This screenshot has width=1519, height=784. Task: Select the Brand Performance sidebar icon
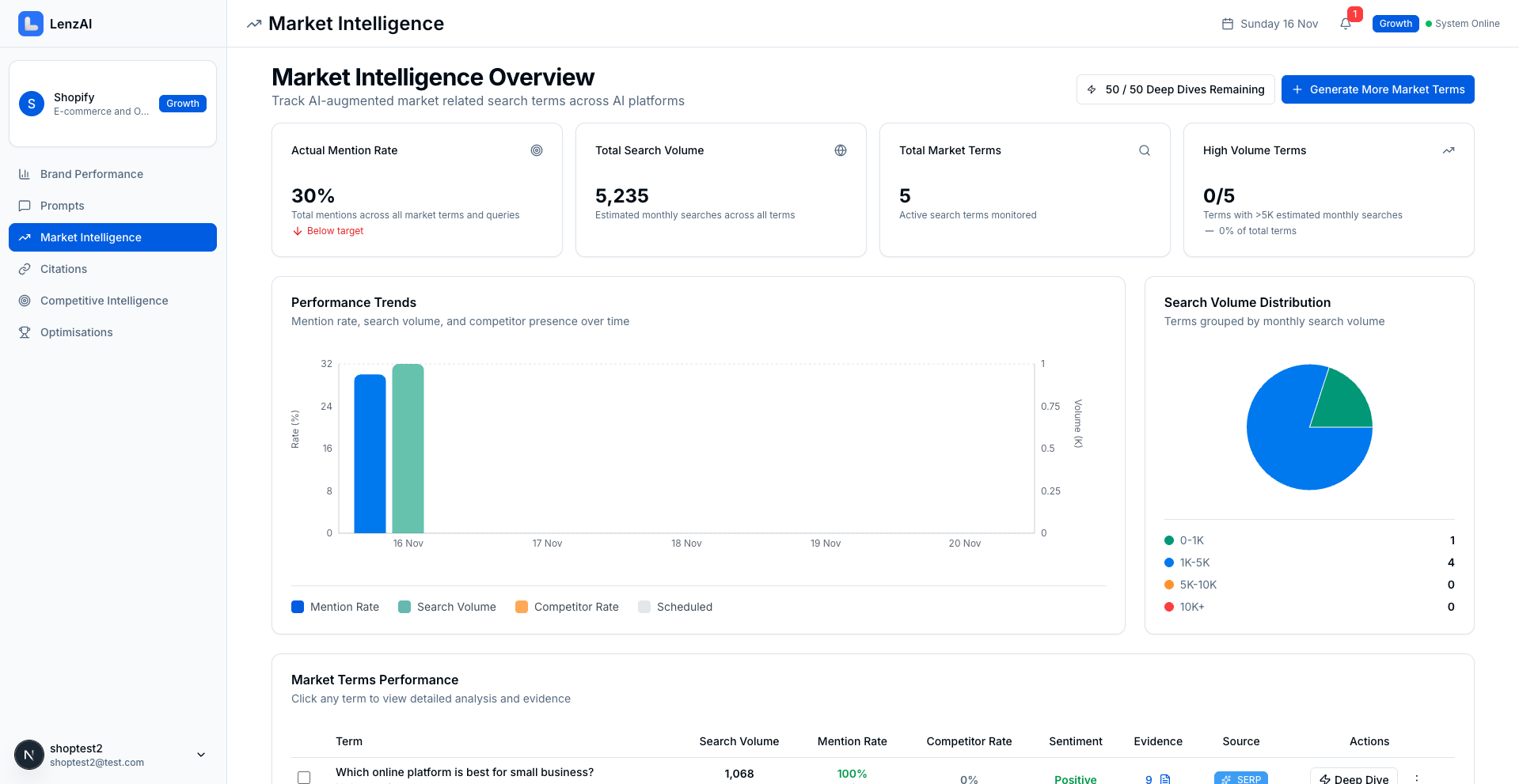[x=26, y=173]
